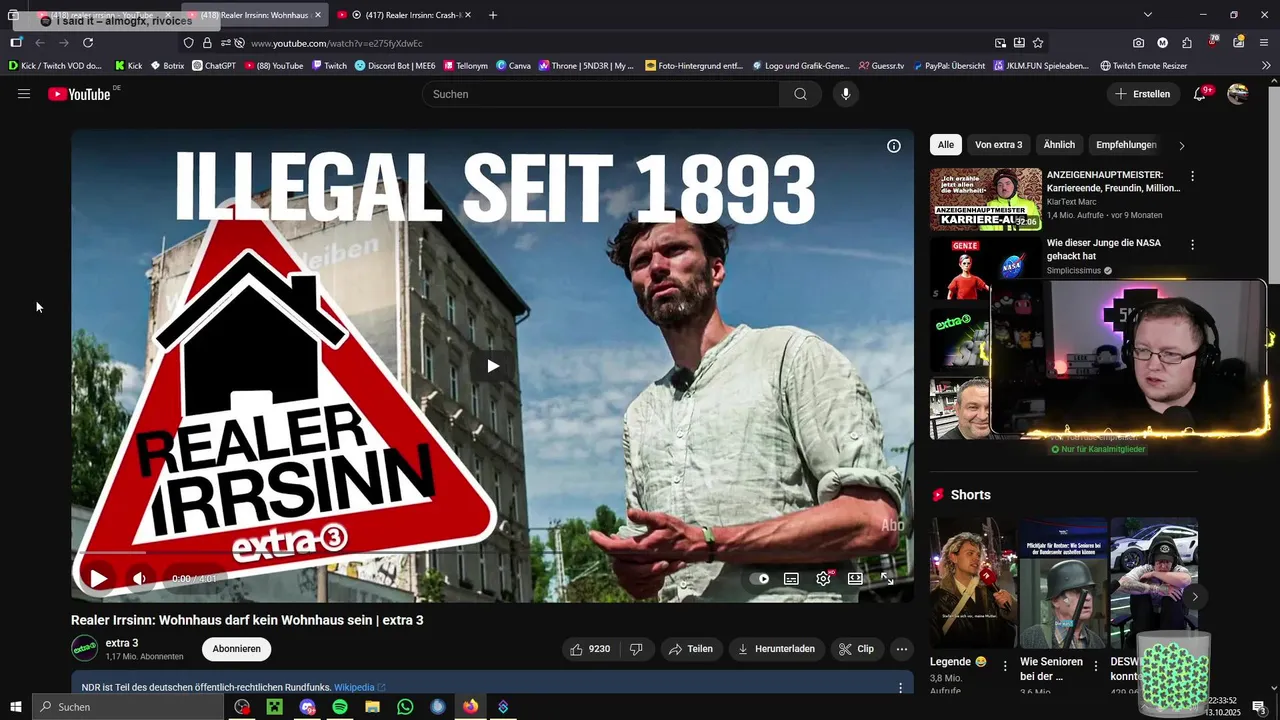Open Firefox from the taskbar
This screenshot has height=720, width=1280.
470,707
